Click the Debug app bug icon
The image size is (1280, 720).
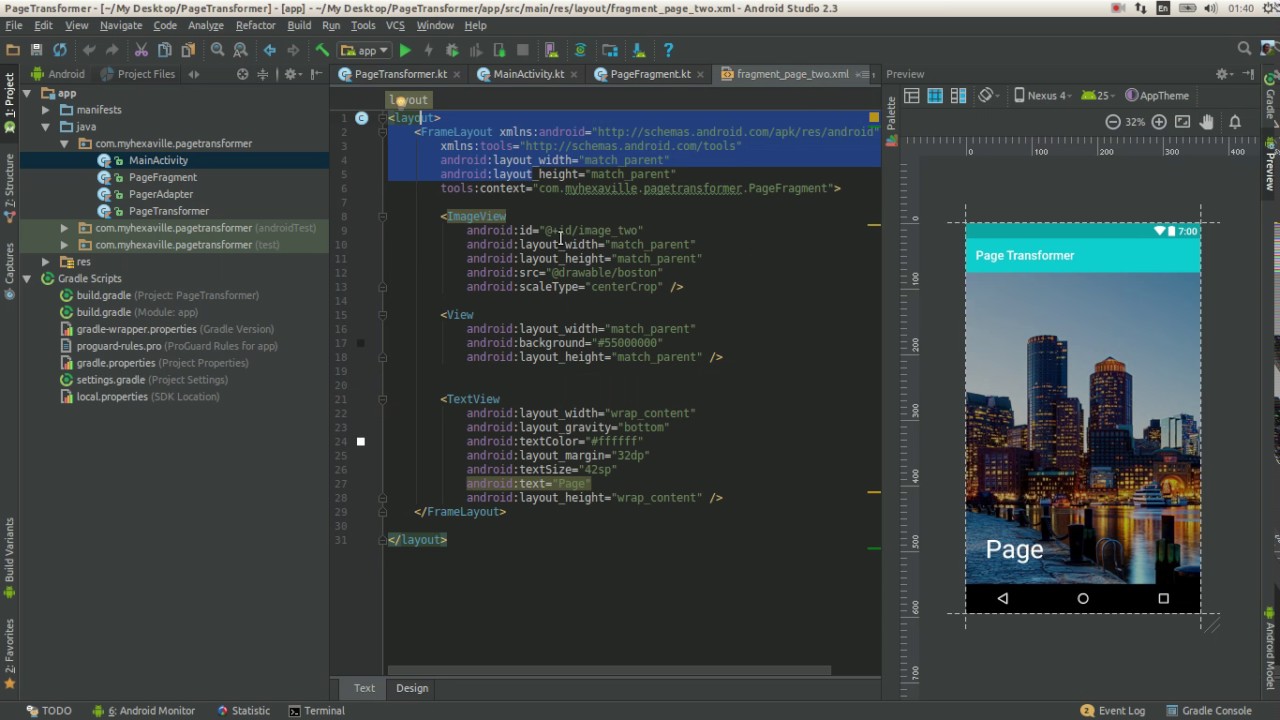click(x=452, y=50)
